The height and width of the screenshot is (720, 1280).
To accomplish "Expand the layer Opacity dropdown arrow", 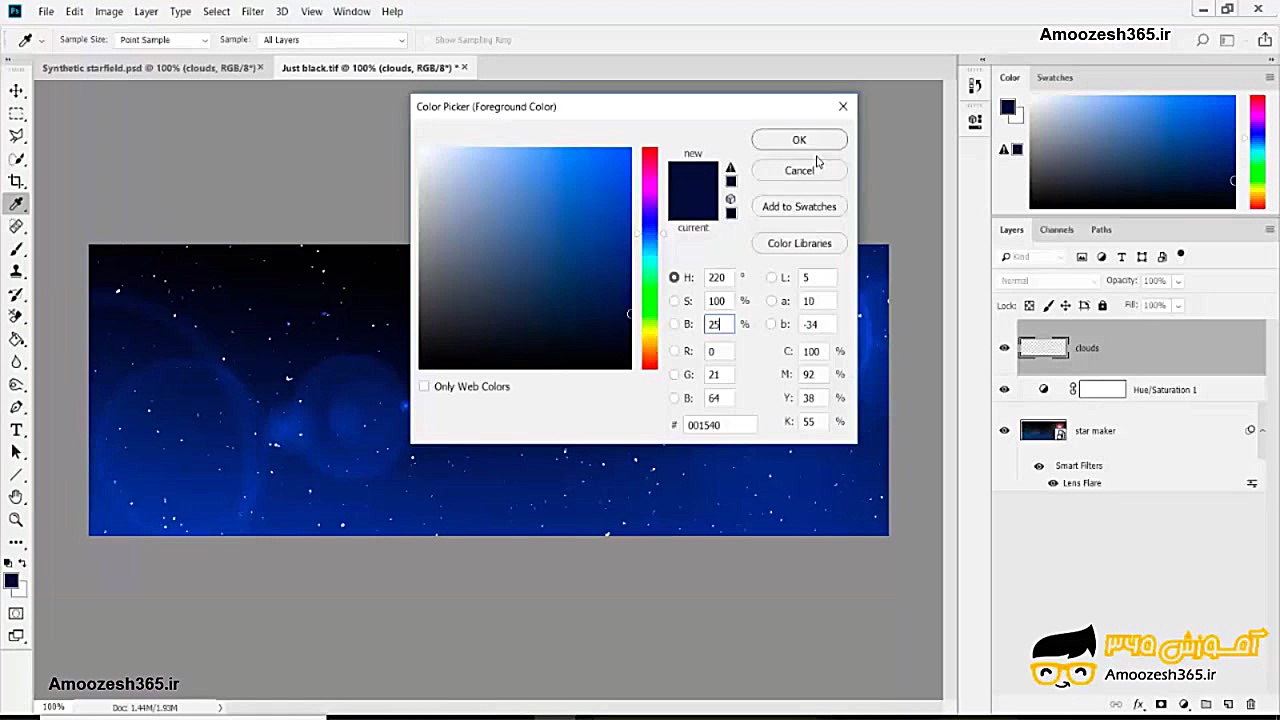I will click(x=1178, y=281).
